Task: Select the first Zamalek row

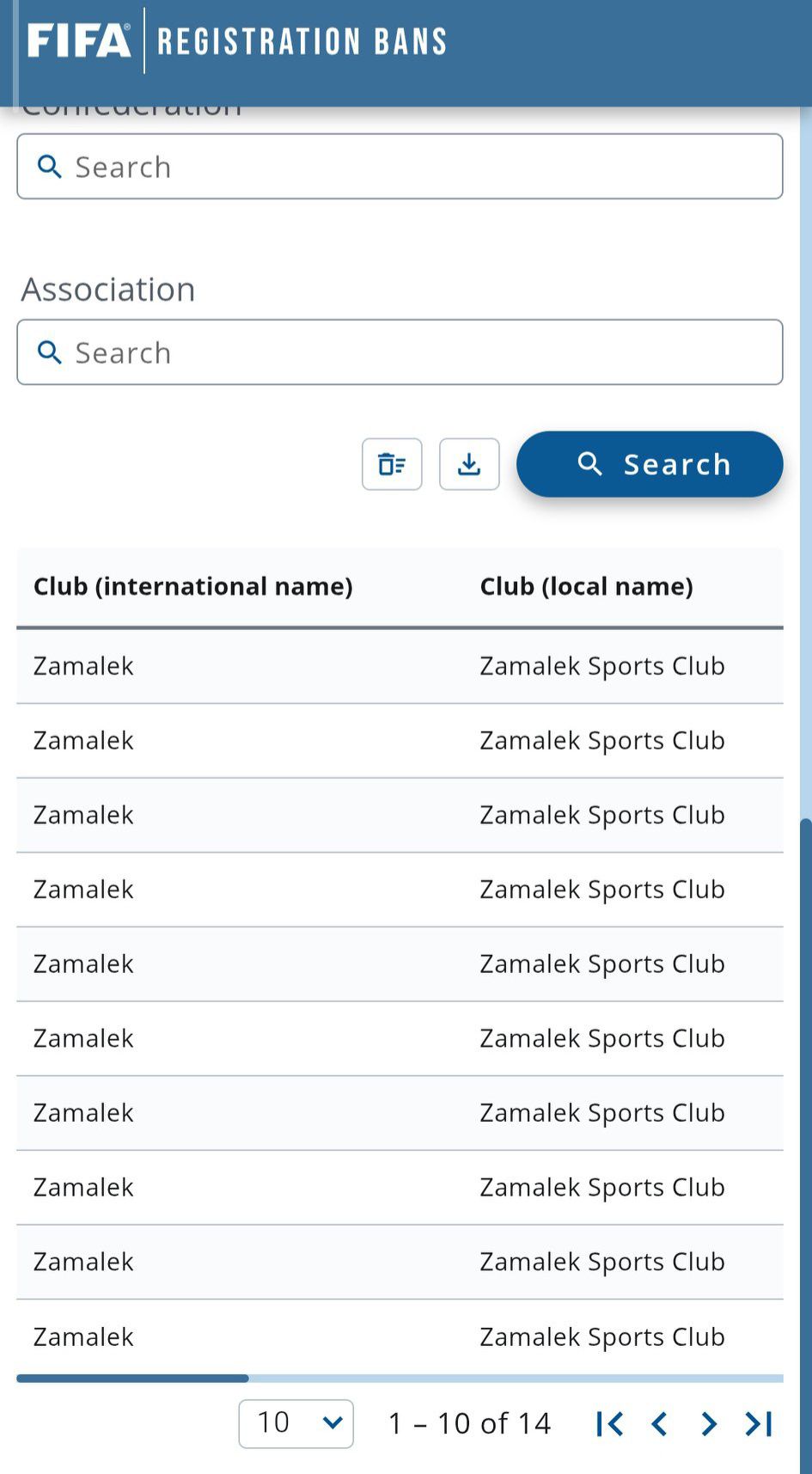Action: click(x=83, y=666)
